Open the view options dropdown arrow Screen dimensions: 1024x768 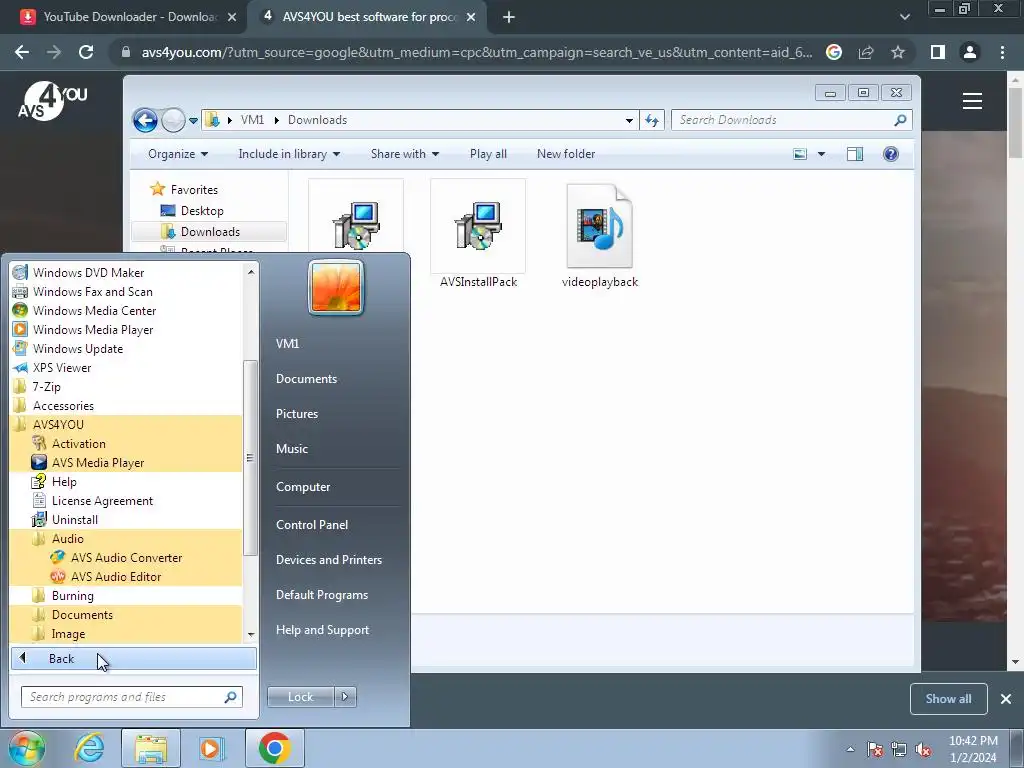pos(822,154)
